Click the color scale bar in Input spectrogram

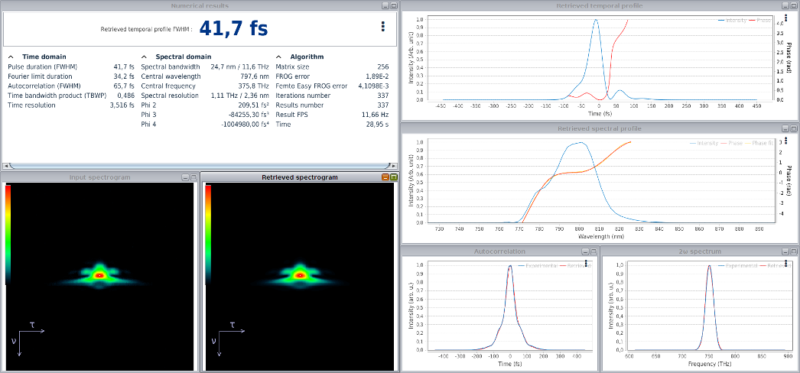coord(8,235)
